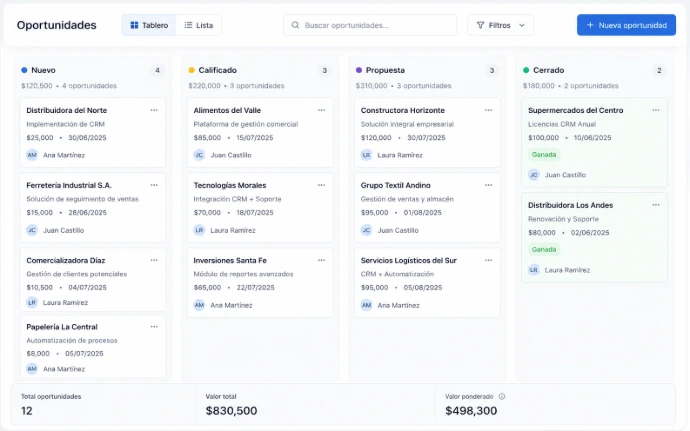Open options menu for Alimentos del Valle
The height and width of the screenshot is (431, 690).
321,110
